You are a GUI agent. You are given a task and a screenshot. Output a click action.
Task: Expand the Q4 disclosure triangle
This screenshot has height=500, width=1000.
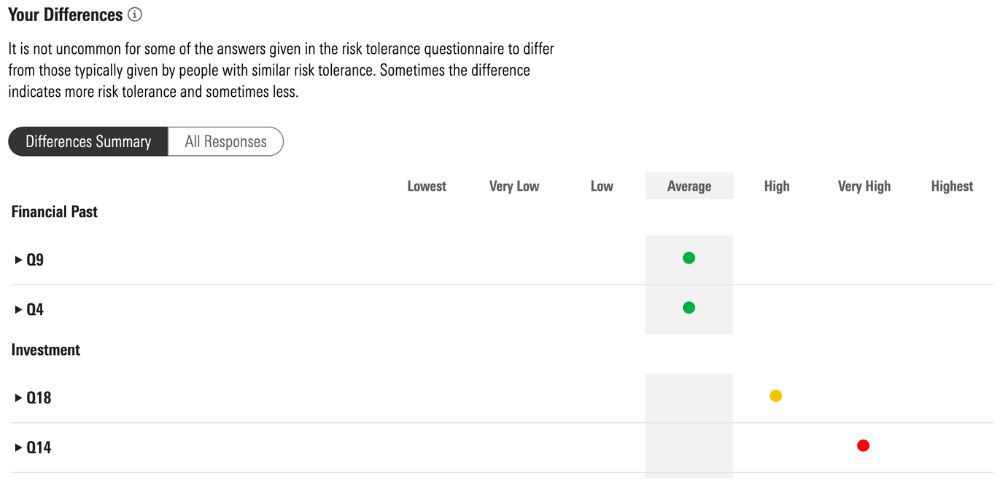point(19,310)
